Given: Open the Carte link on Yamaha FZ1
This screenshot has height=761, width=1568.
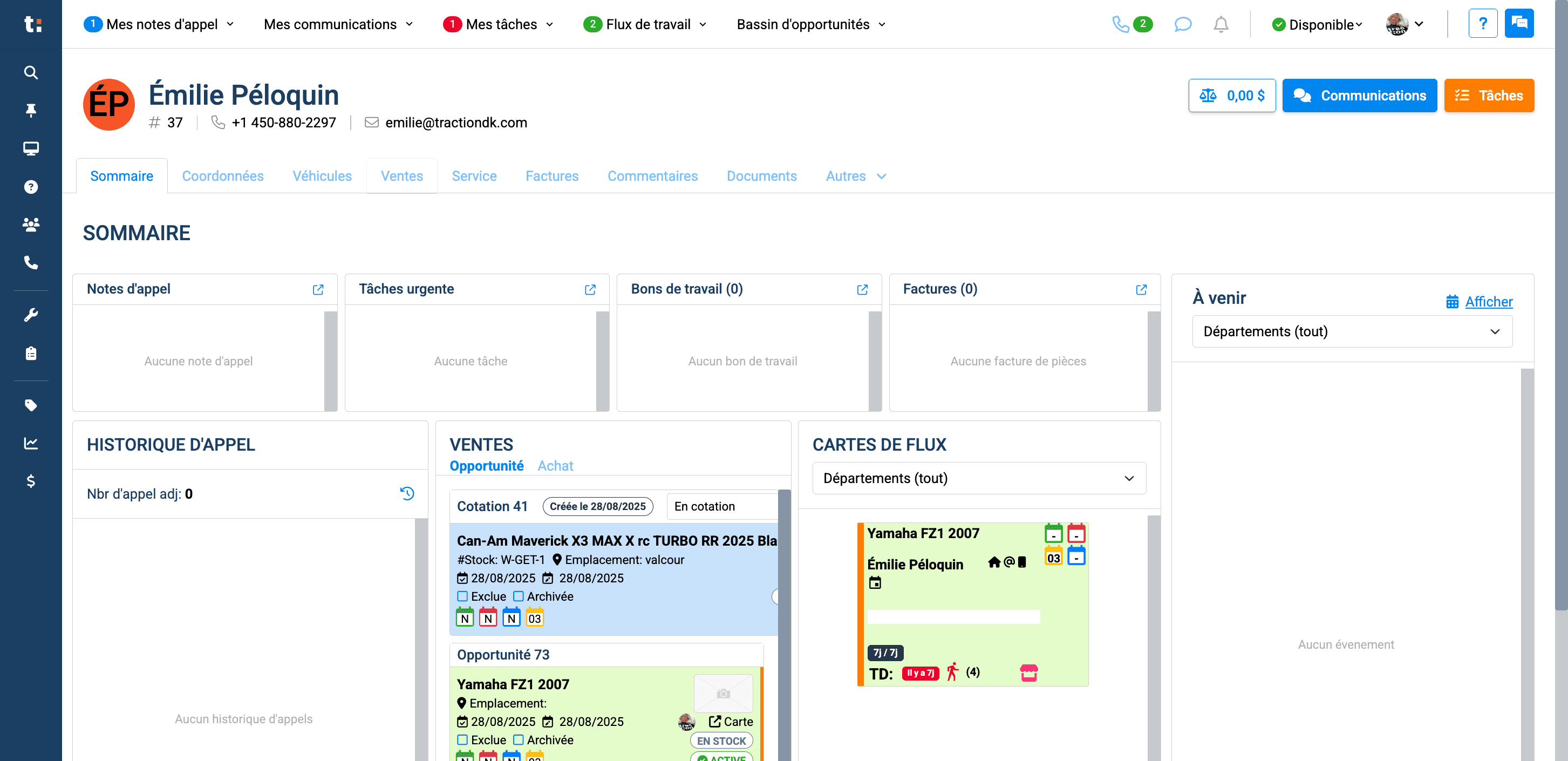Looking at the screenshot, I should [x=731, y=722].
